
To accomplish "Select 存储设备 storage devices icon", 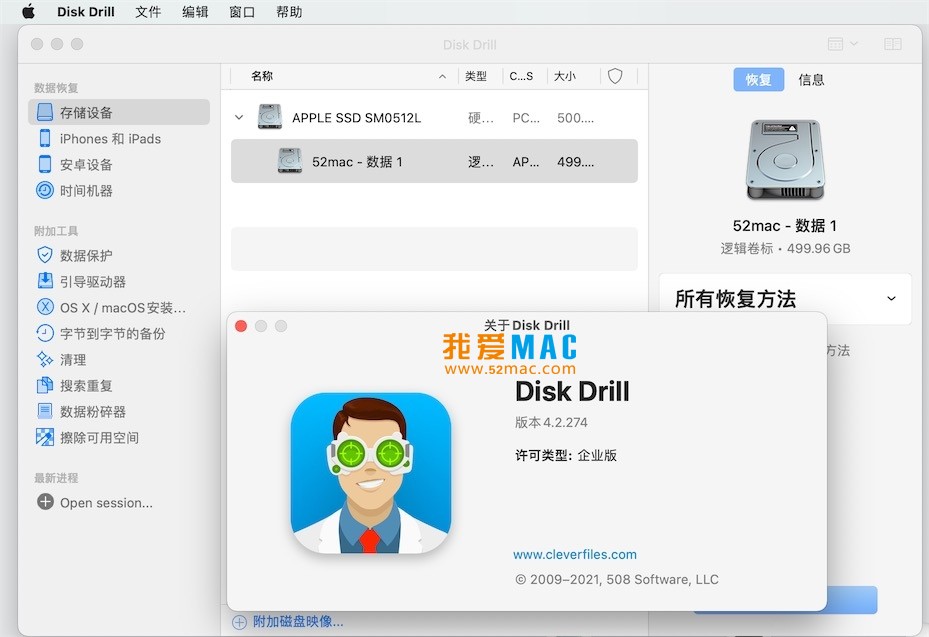I will coord(45,112).
